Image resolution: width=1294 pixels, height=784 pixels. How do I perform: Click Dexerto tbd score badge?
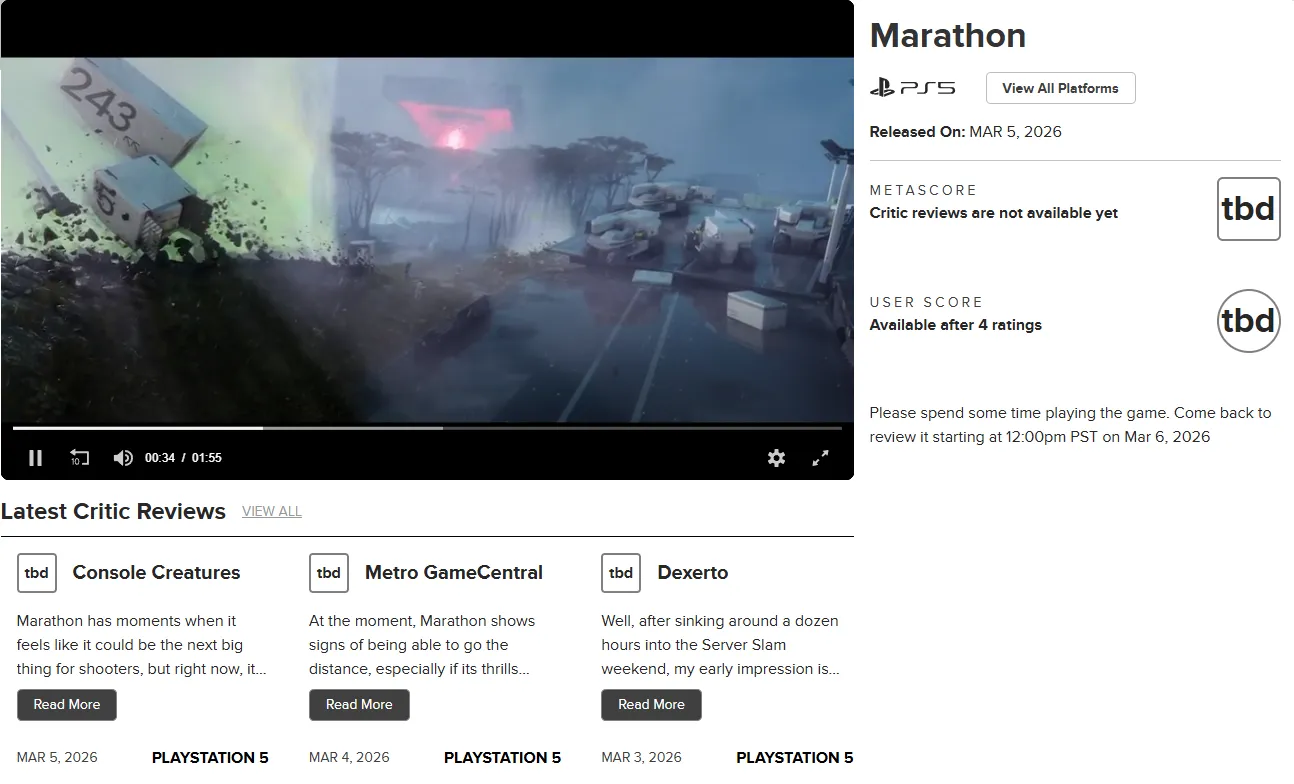(x=621, y=573)
